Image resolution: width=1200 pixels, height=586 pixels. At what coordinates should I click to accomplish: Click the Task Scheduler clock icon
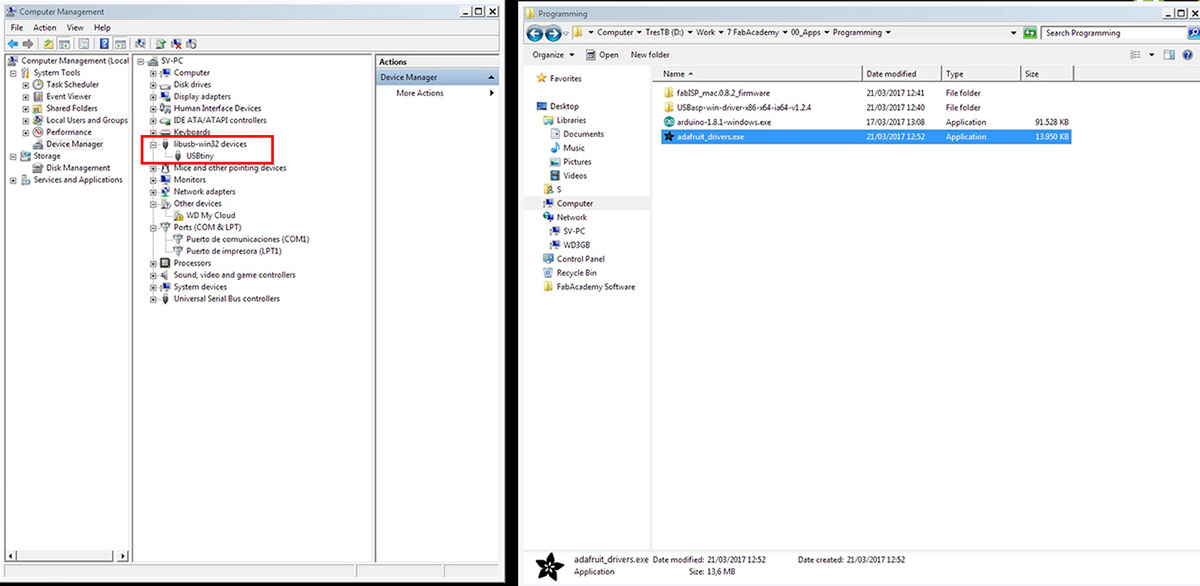(x=38, y=85)
